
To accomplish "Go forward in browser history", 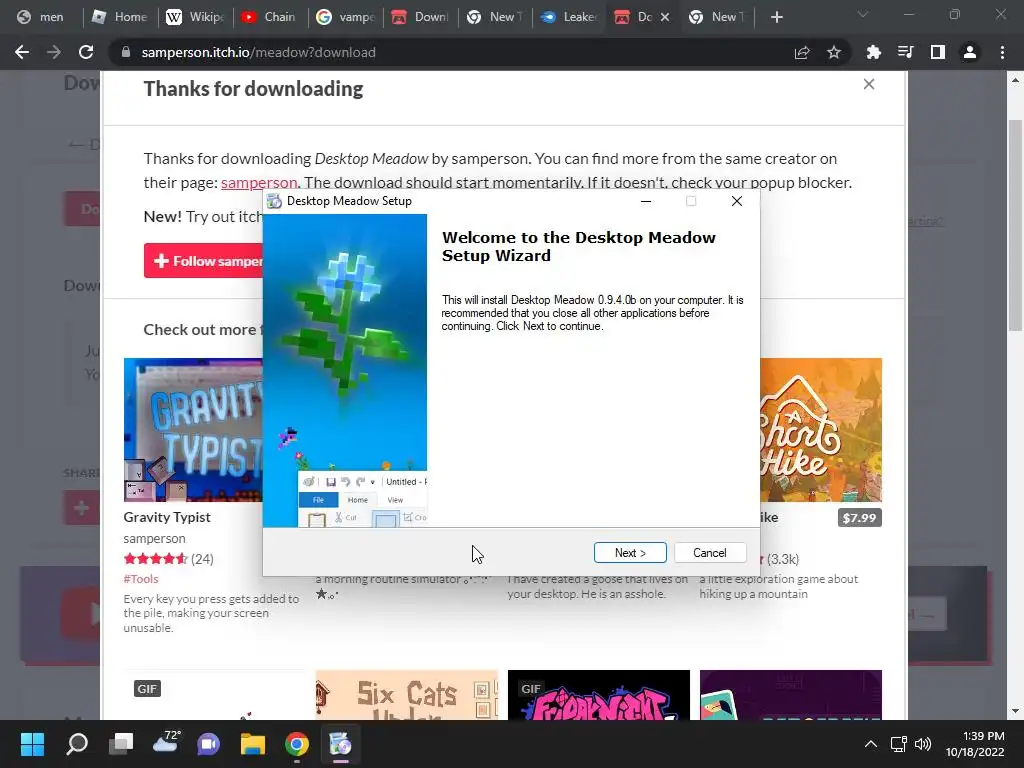I will (x=54, y=52).
